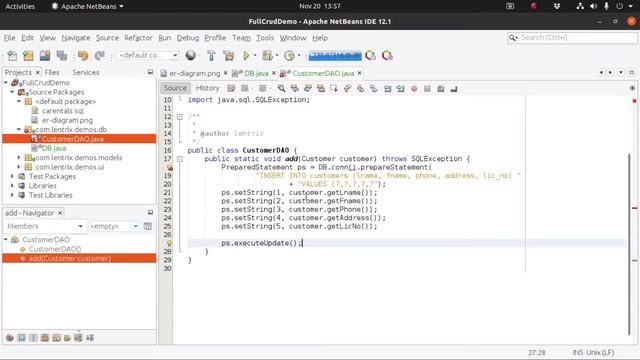The image size is (640, 360).
Task: Open the File menu
Action: (9, 38)
